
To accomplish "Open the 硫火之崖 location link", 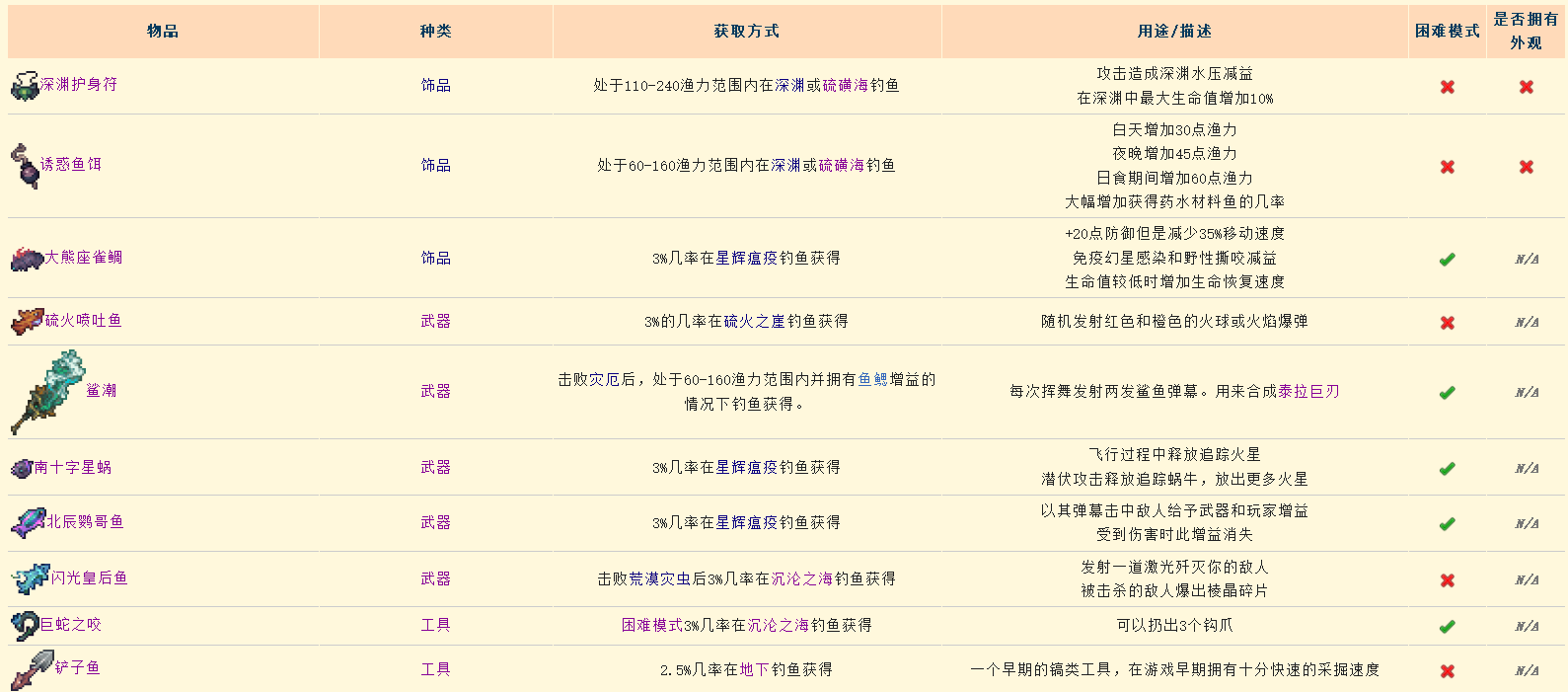I will [754, 322].
